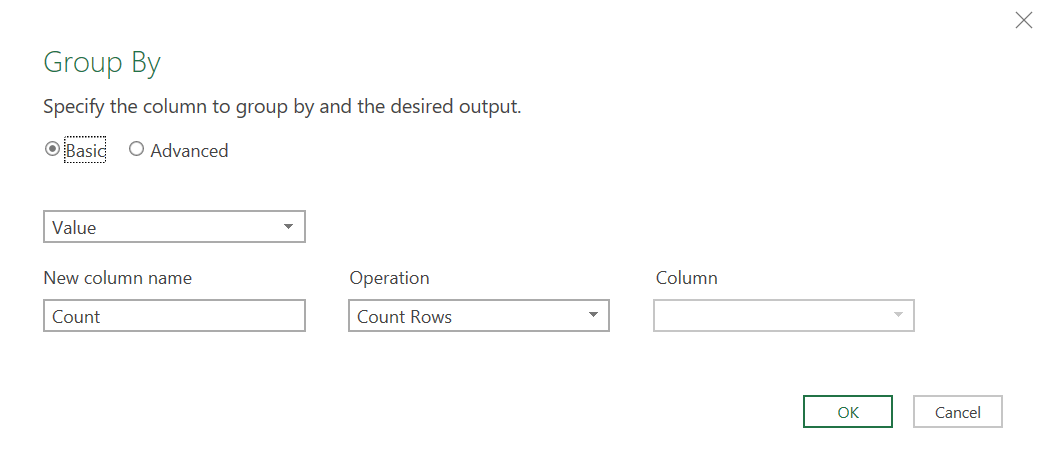The width and height of the screenshot is (1048, 469).
Task: Click the 'Value' text in the first dropdown
Action: coord(74,228)
